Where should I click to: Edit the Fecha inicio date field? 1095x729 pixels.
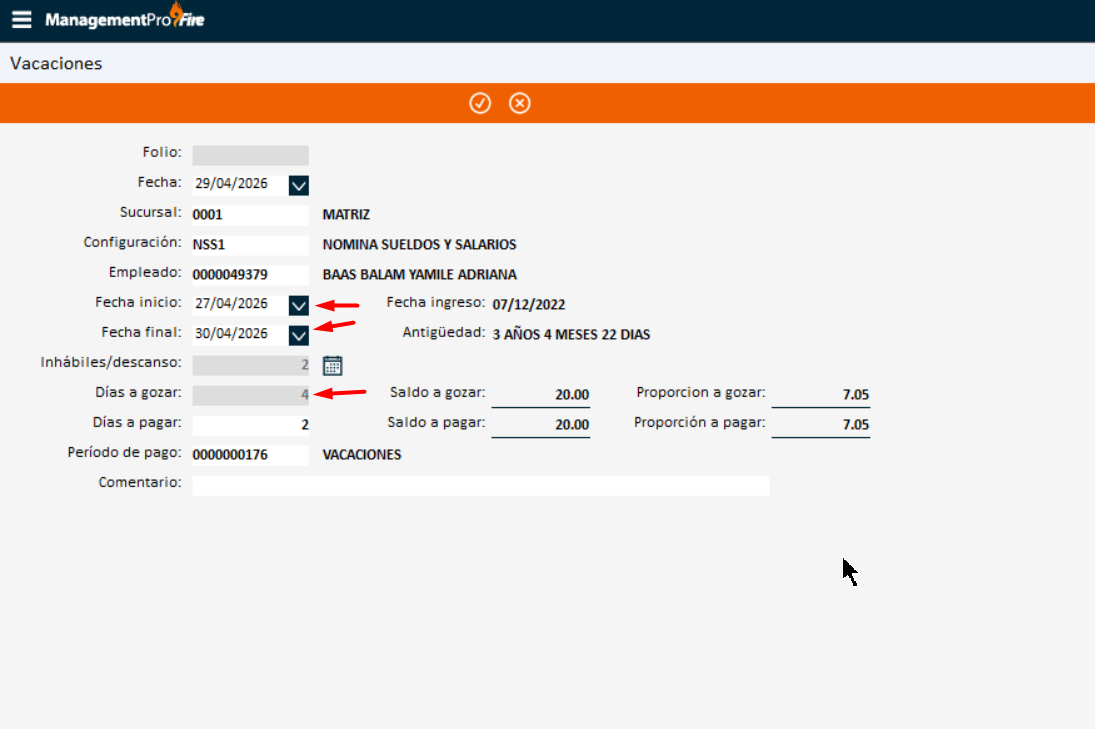[x=238, y=304]
